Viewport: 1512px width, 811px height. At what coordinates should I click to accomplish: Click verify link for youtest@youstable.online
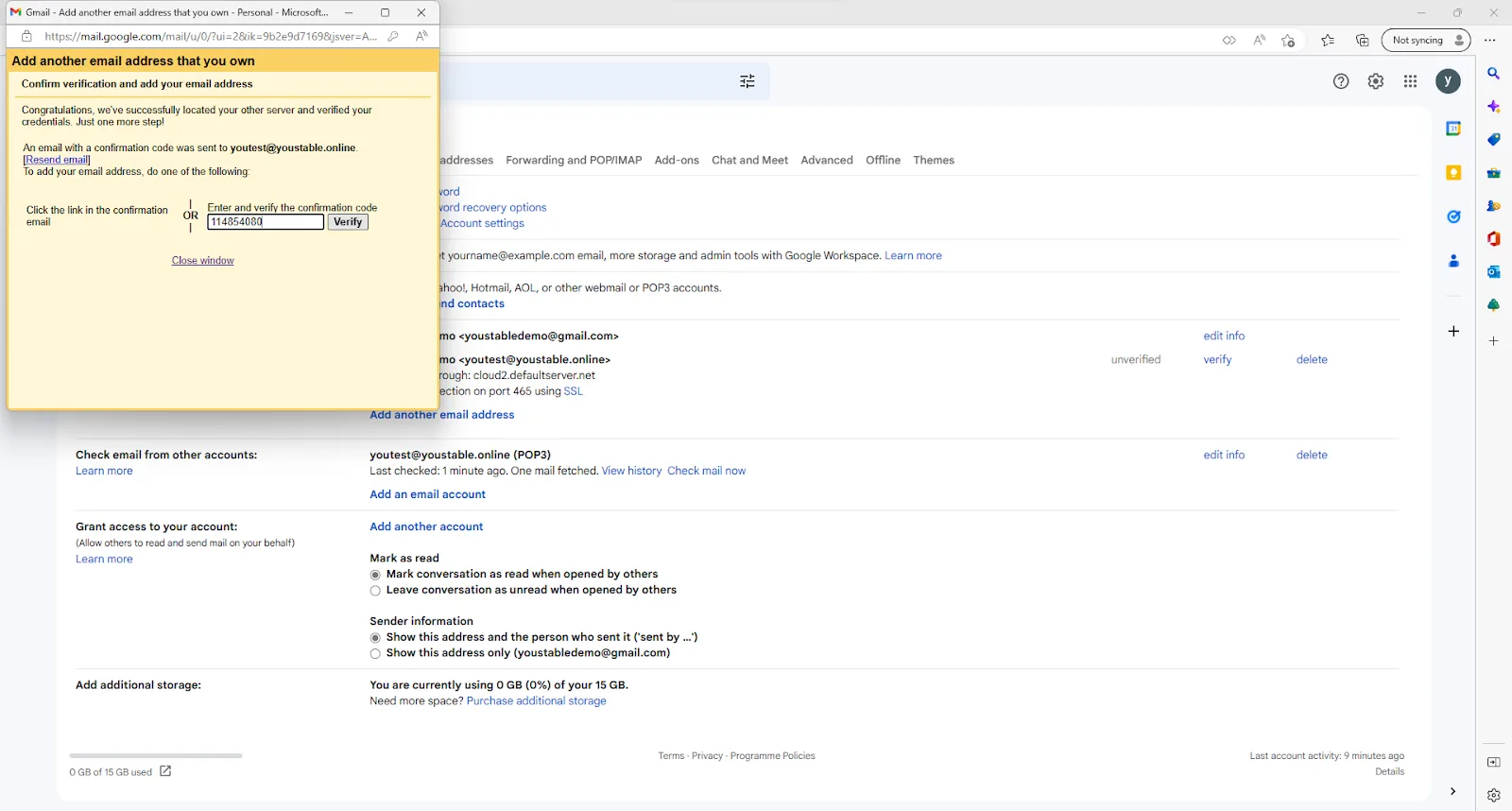1217,359
